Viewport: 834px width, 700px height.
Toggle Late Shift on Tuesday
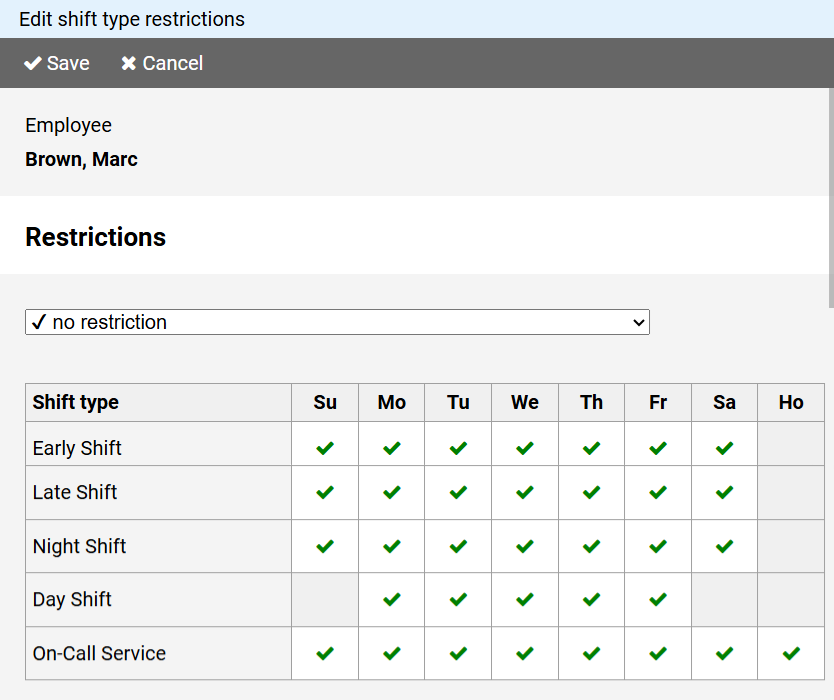[458, 493]
